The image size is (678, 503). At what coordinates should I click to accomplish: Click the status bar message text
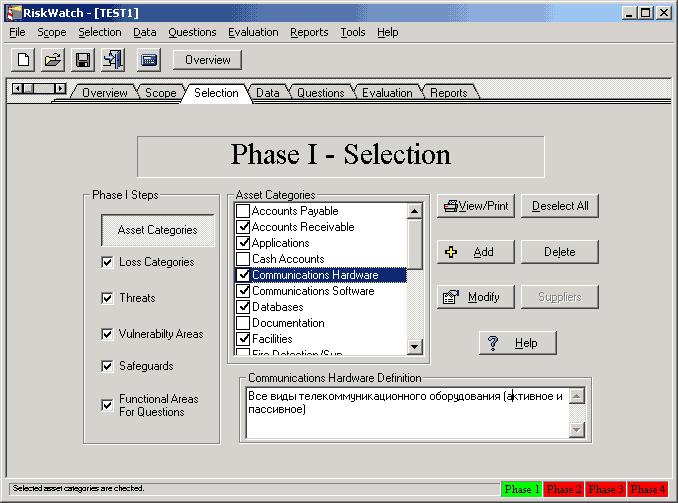point(78,488)
